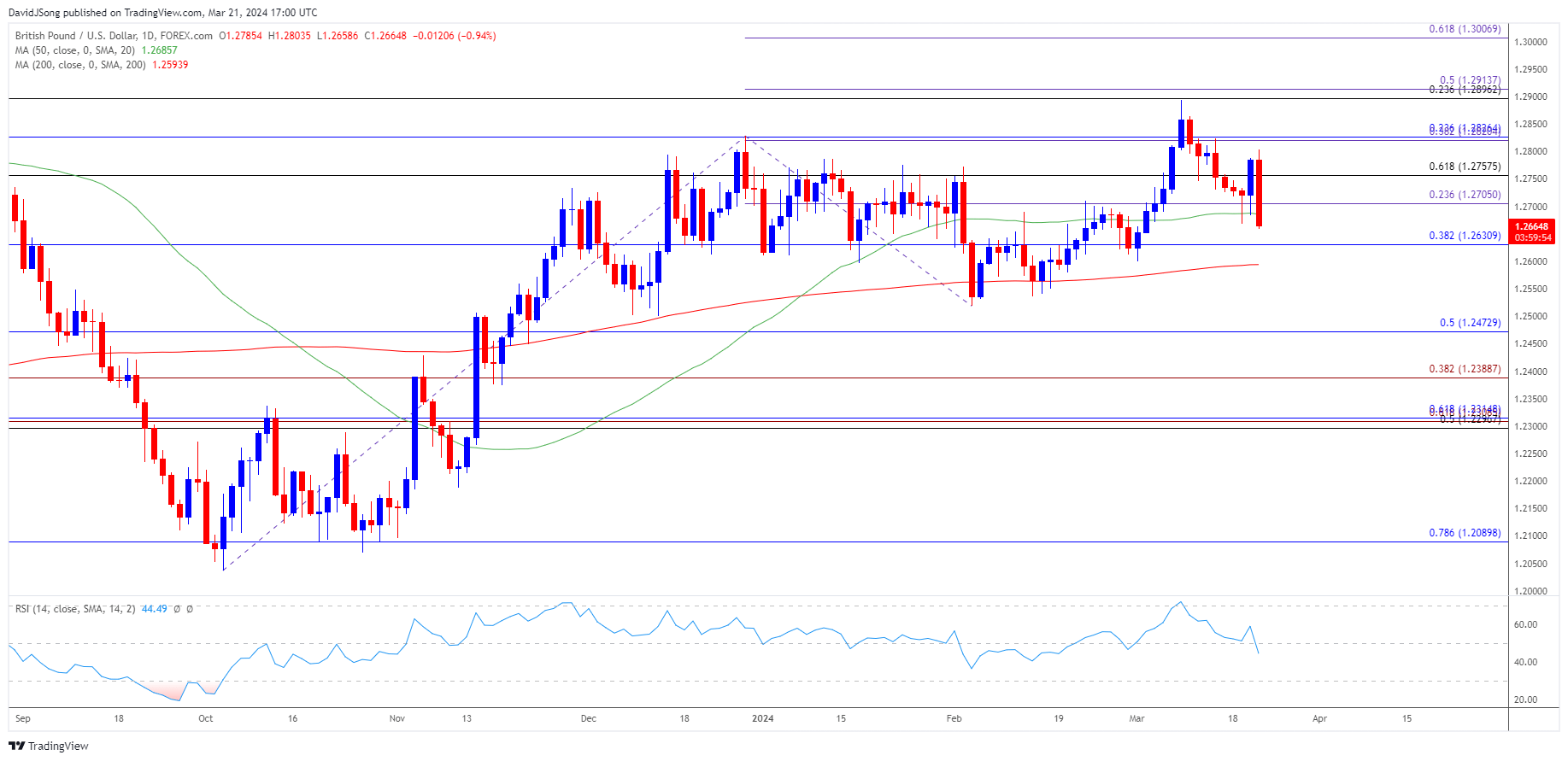Click the 60.00 RSI axis label
The width and height of the screenshot is (1568, 761).
point(1526,624)
